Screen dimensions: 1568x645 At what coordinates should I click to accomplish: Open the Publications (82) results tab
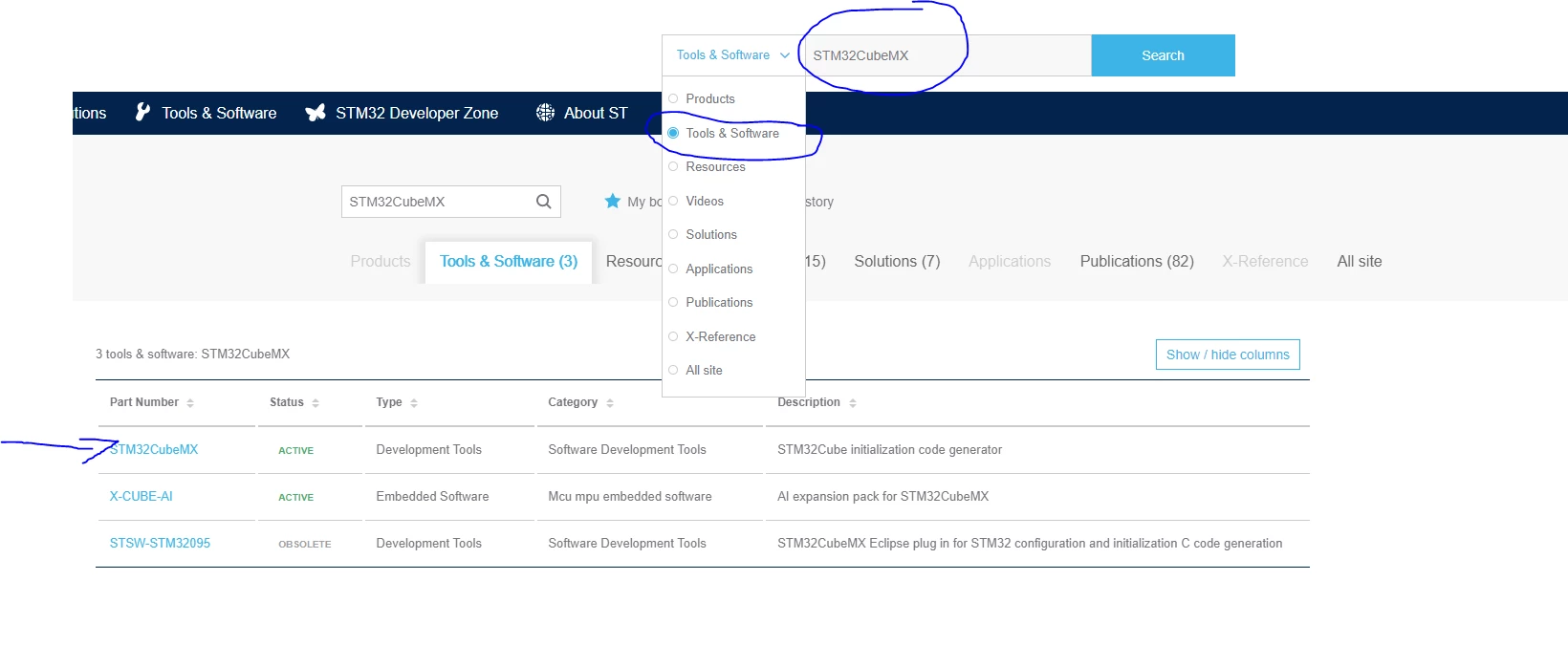tap(1137, 262)
